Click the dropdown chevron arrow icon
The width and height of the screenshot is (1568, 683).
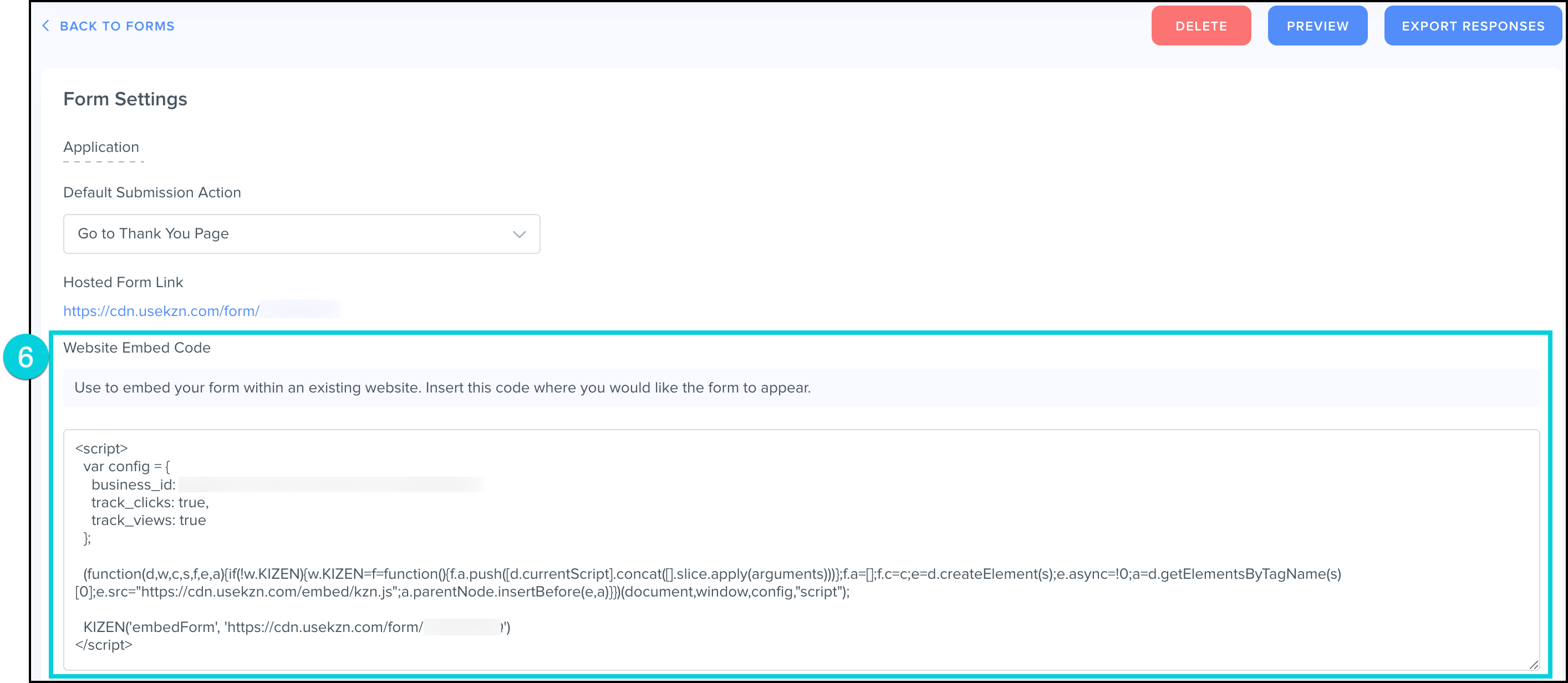[x=518, y=235]
